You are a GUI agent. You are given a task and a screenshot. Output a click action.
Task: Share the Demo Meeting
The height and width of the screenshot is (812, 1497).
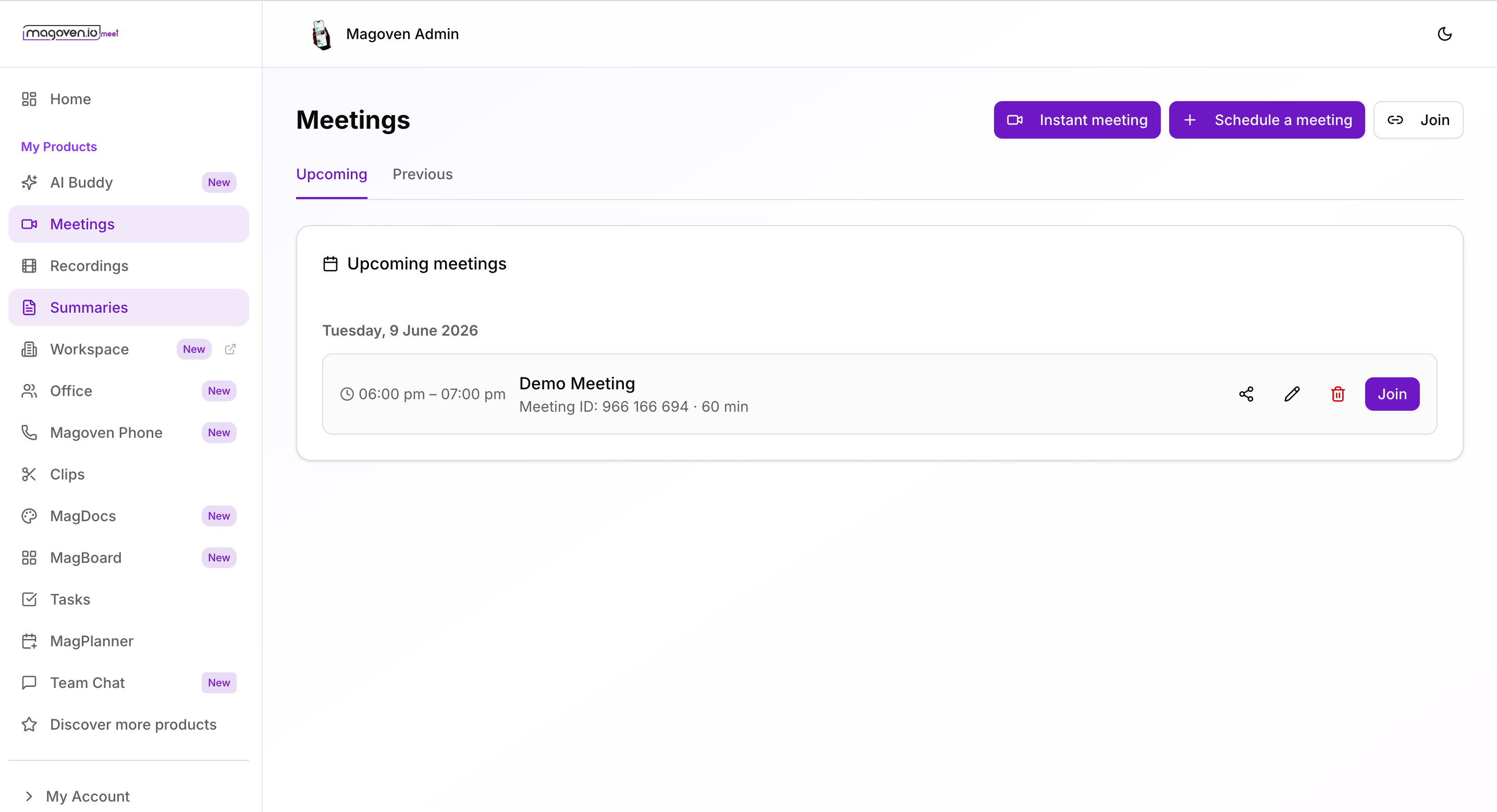1246,394
